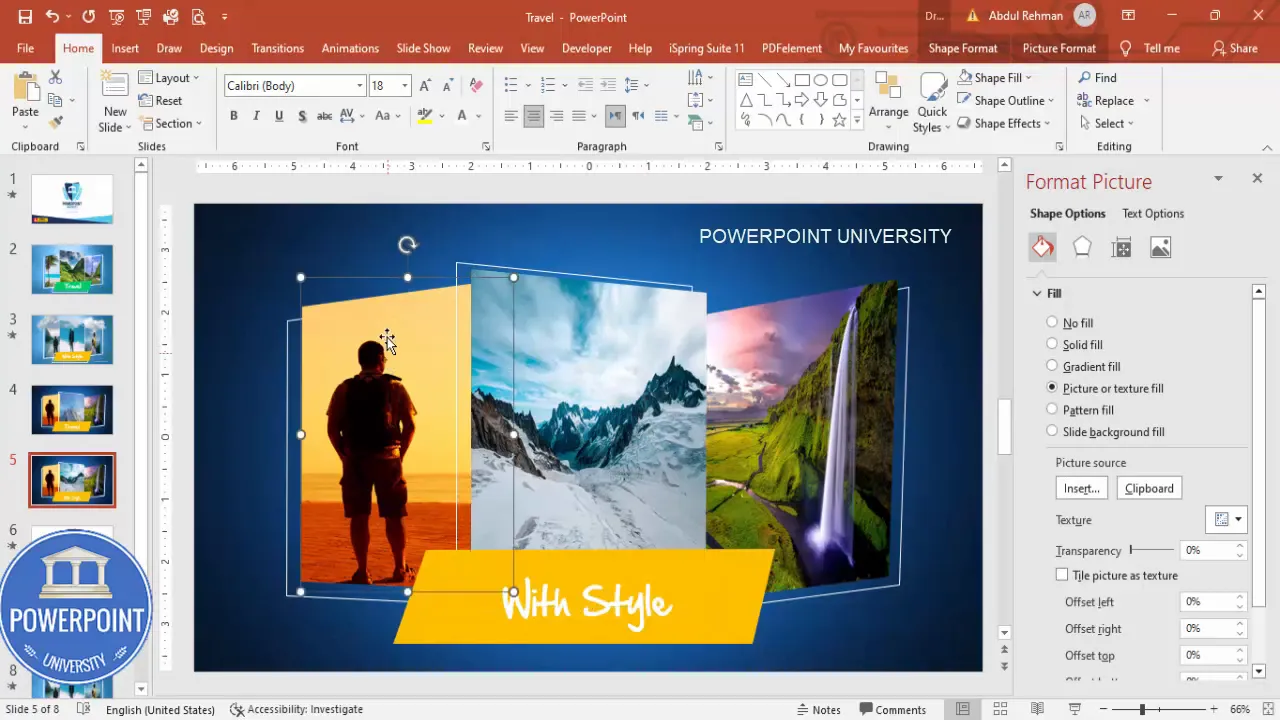Increase the font size
The width and height of the screenshot is (1280, 720).
[425, 86]
